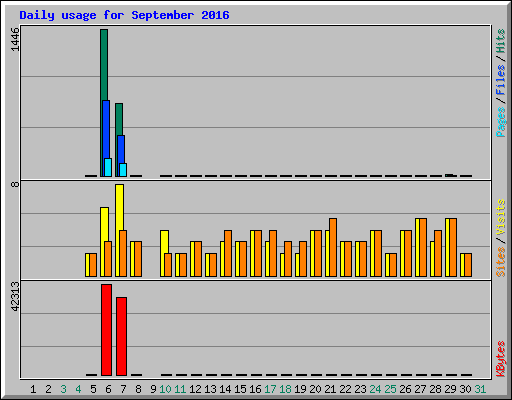Click the orange Sites legend label
The width and height of the screenshot is (512, 400).
coord(500,262)
